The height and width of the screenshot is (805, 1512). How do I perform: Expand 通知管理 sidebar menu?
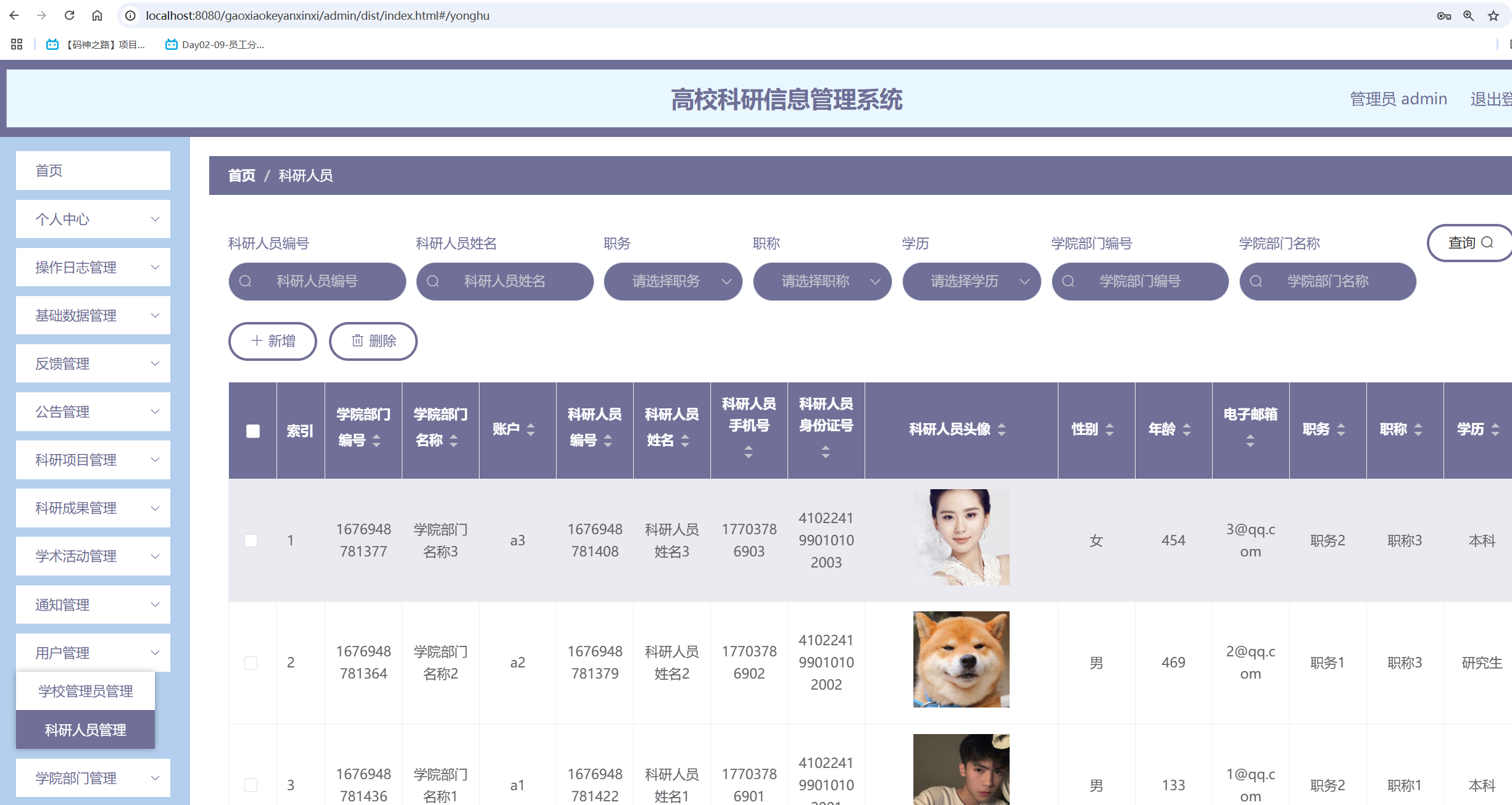click(x=93, y=605)
